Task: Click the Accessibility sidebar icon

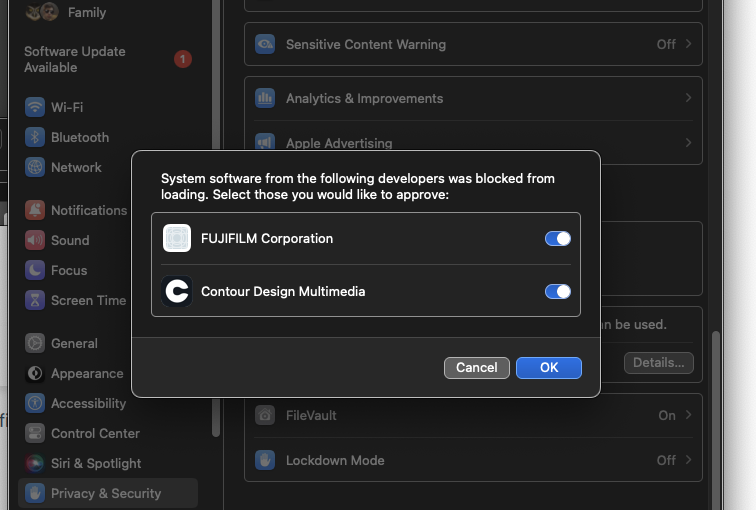Action: click(35, 403)
